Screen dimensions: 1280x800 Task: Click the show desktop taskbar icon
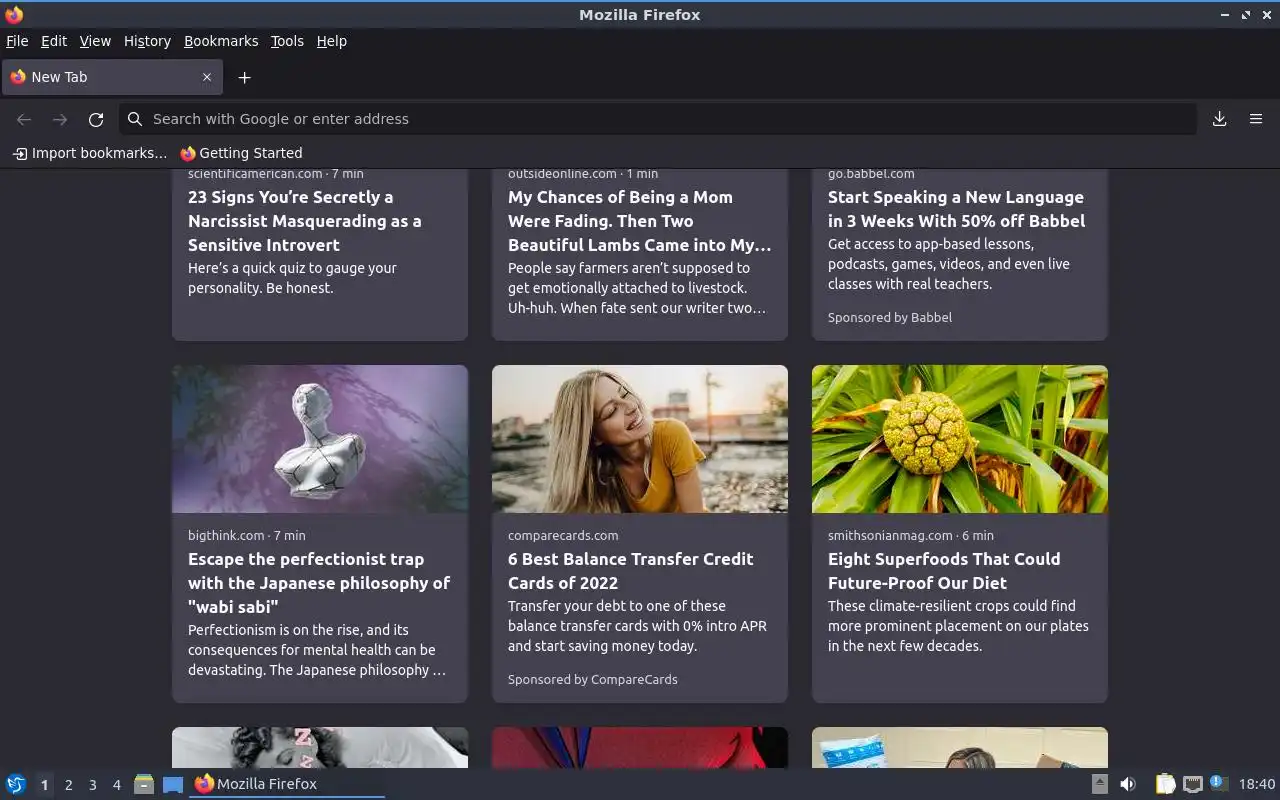(173, 784)
